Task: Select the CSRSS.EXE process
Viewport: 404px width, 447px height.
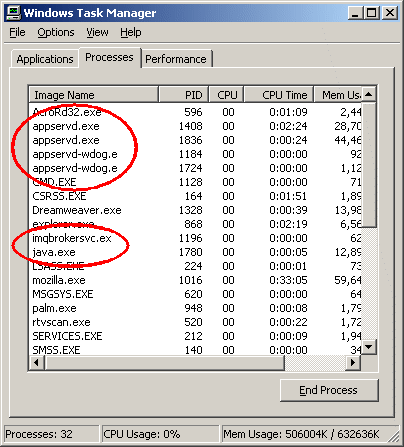Action: [x=195, y=196]
